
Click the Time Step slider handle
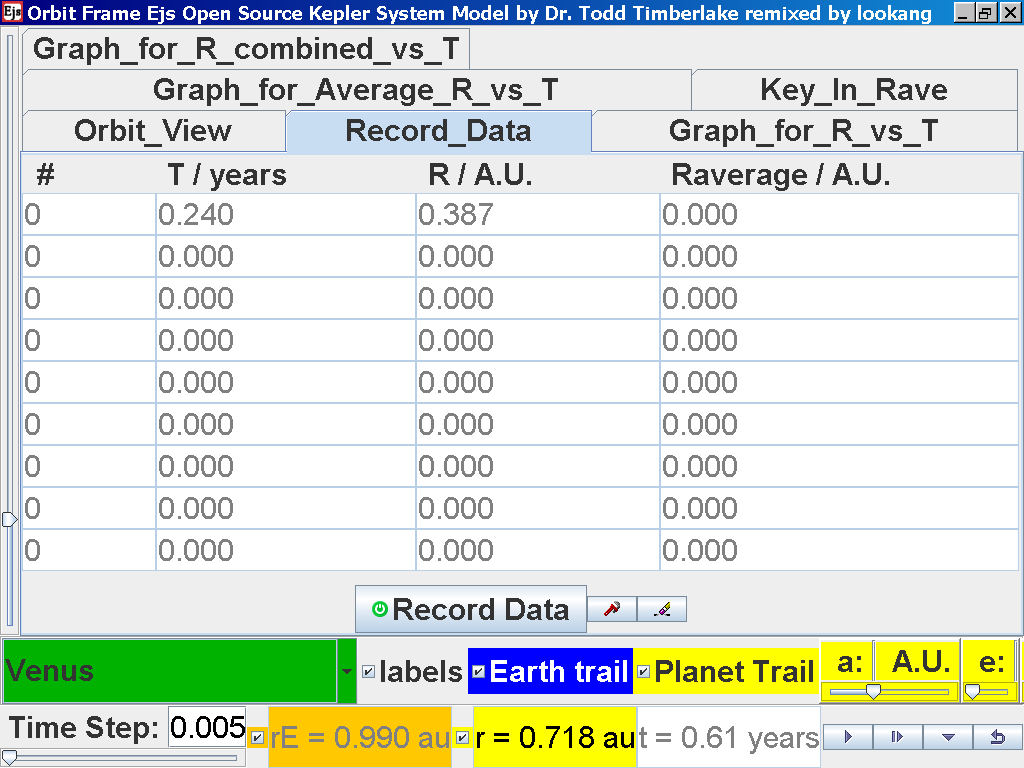pos(8,757)
